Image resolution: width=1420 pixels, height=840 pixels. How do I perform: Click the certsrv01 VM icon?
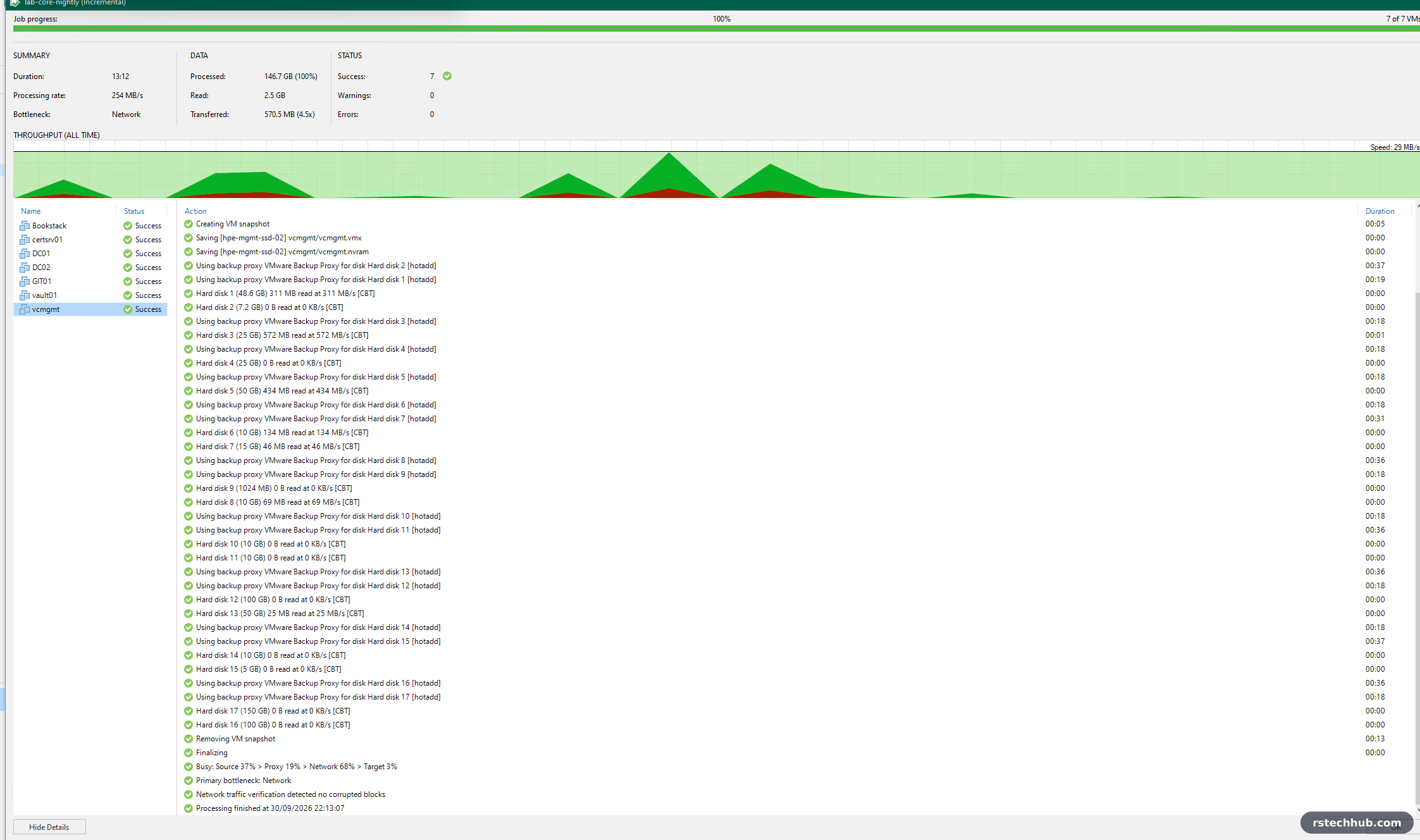tap(25, 240)
